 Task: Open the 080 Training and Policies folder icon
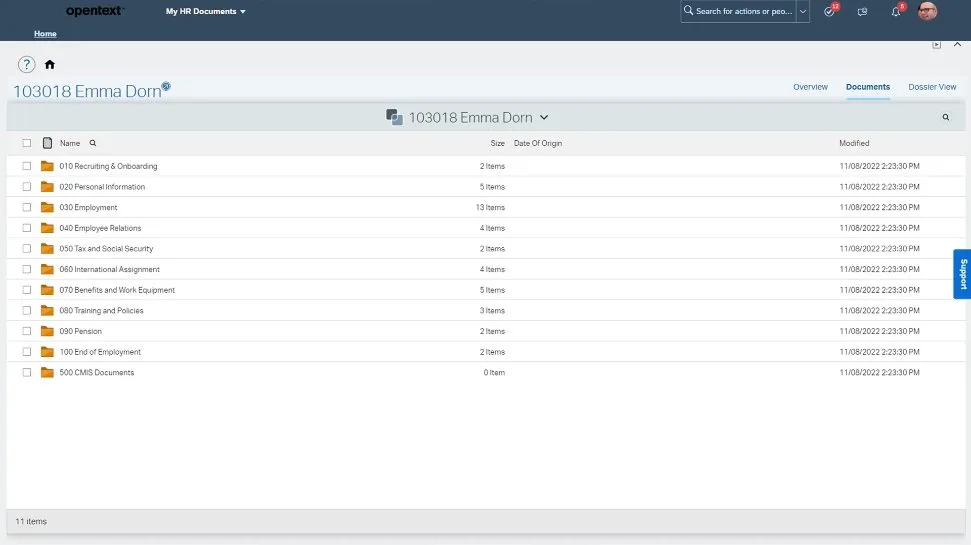(47, 310)
